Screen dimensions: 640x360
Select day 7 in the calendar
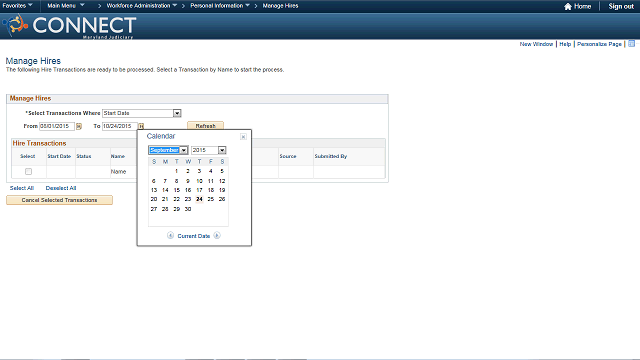pos(165,181)
